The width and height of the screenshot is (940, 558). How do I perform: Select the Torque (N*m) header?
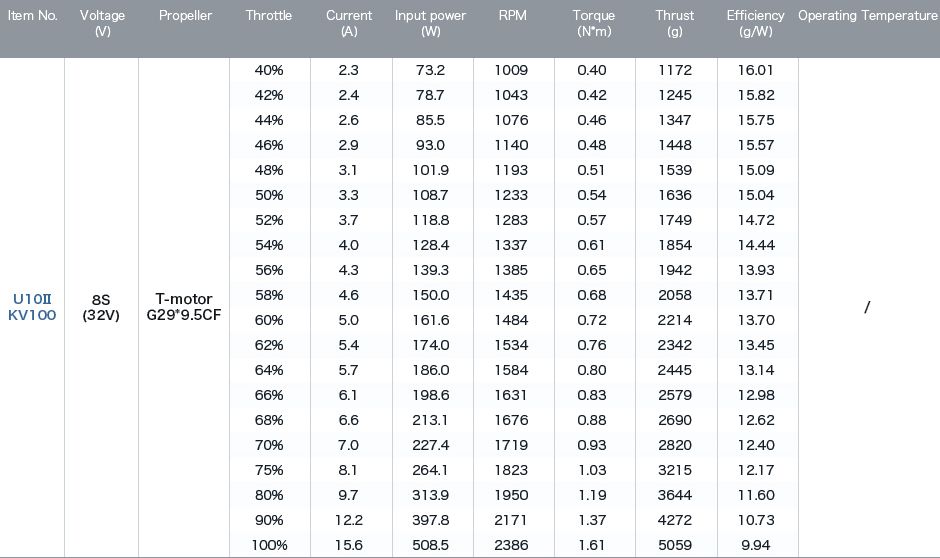[x=593, y=23]
